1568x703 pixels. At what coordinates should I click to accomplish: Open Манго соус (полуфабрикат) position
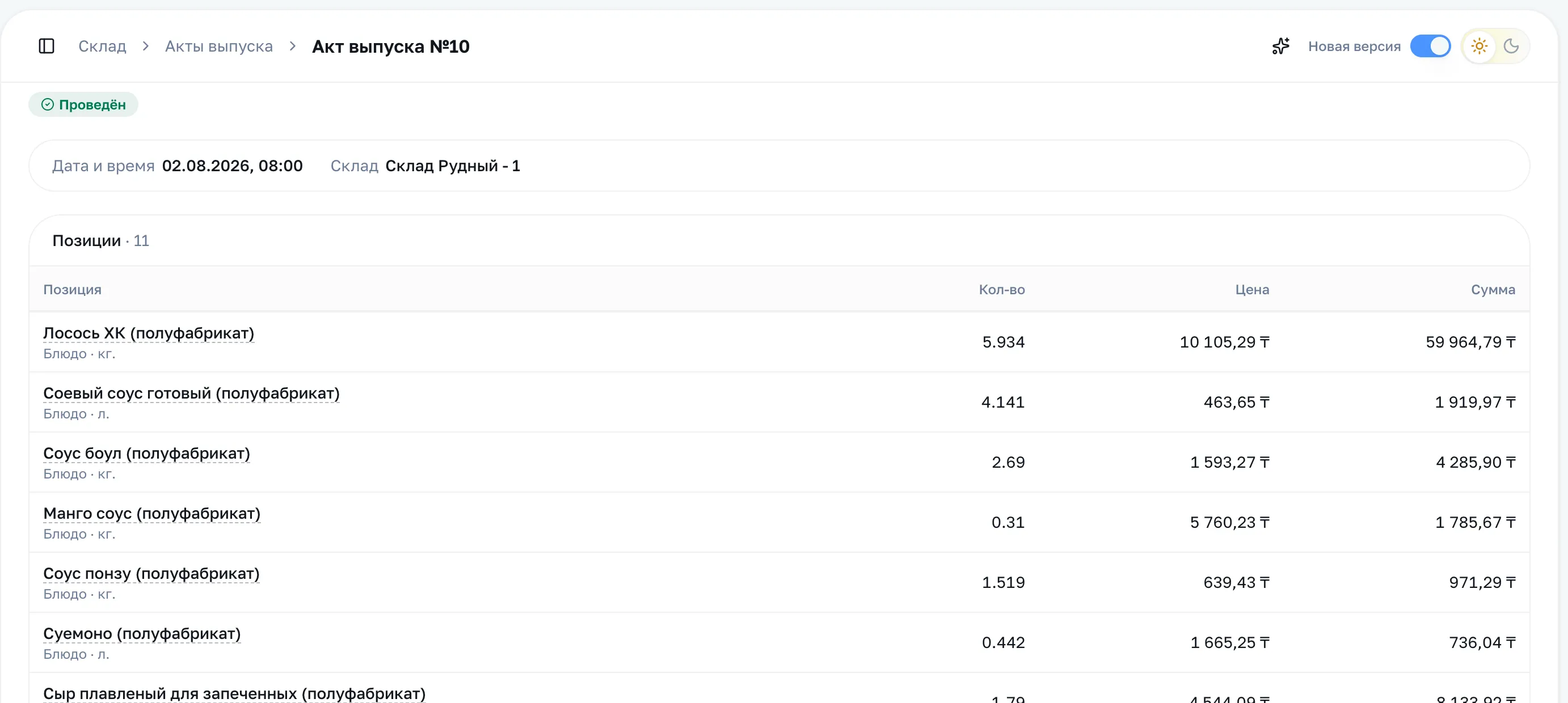[151, 514]
